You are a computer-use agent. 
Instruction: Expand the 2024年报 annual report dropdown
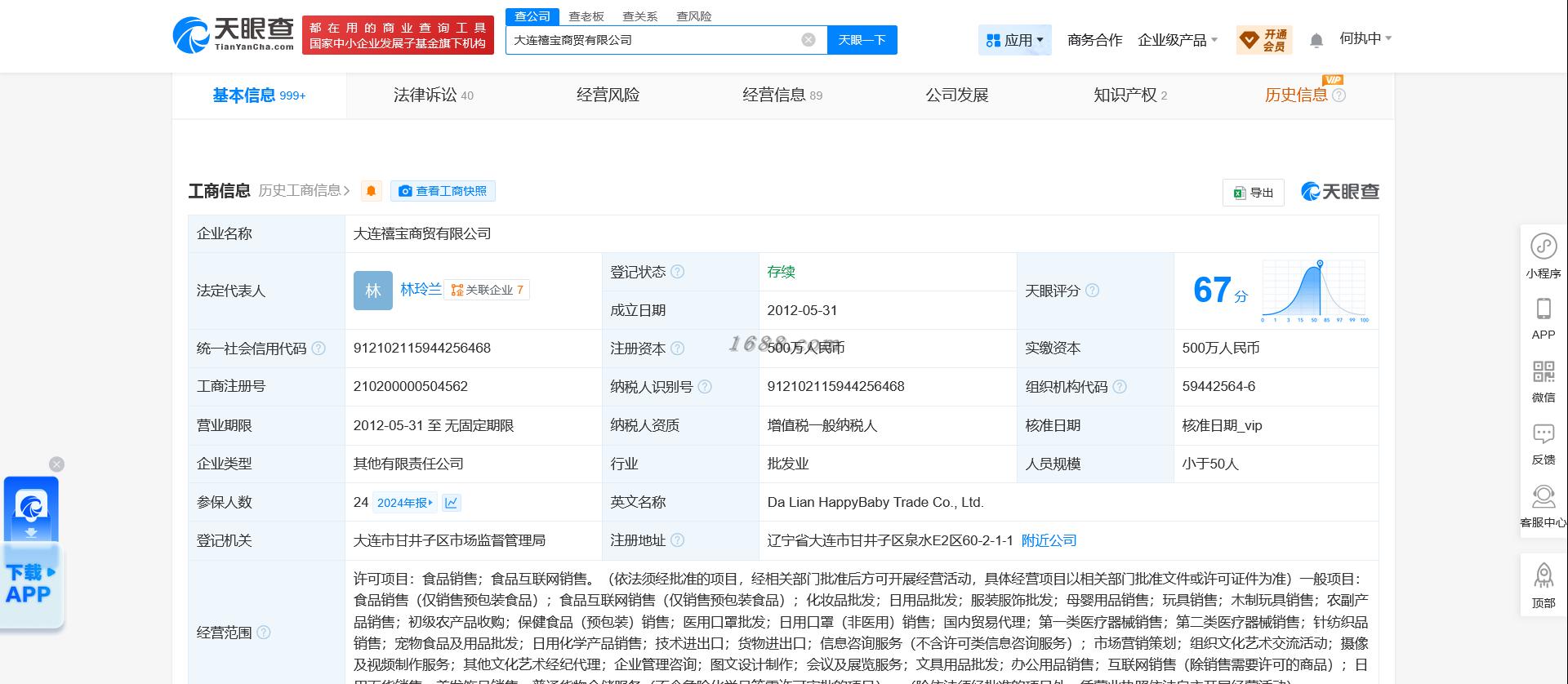pos(405,503)
